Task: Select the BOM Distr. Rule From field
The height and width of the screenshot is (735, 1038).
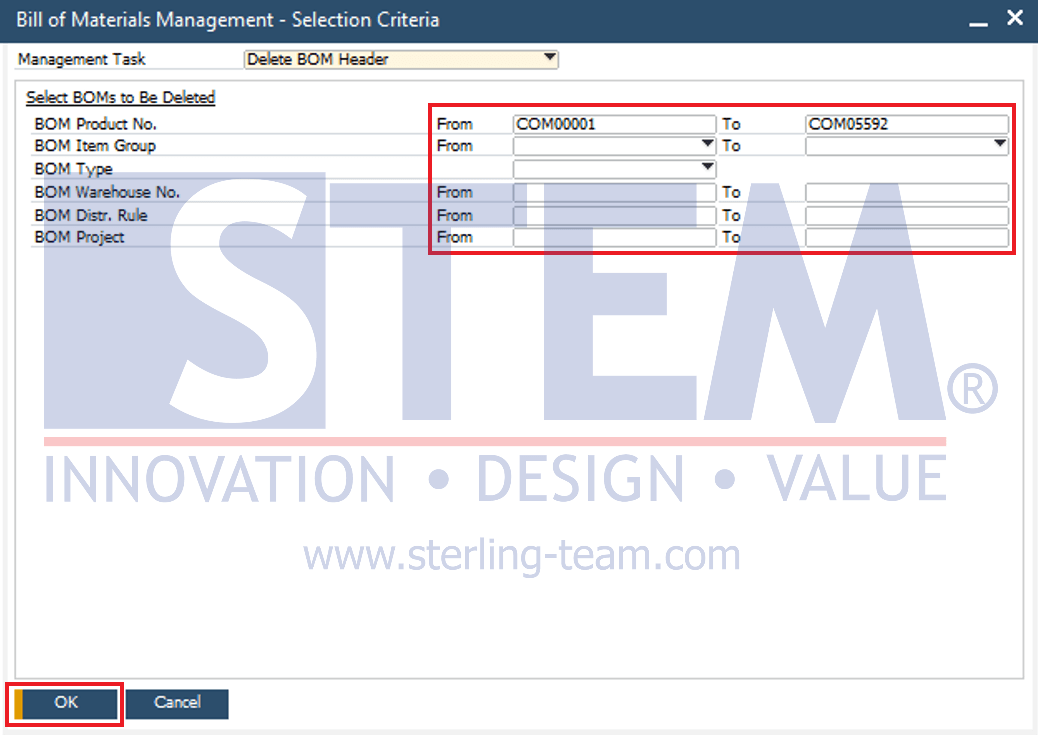Action: coord(614,216)
